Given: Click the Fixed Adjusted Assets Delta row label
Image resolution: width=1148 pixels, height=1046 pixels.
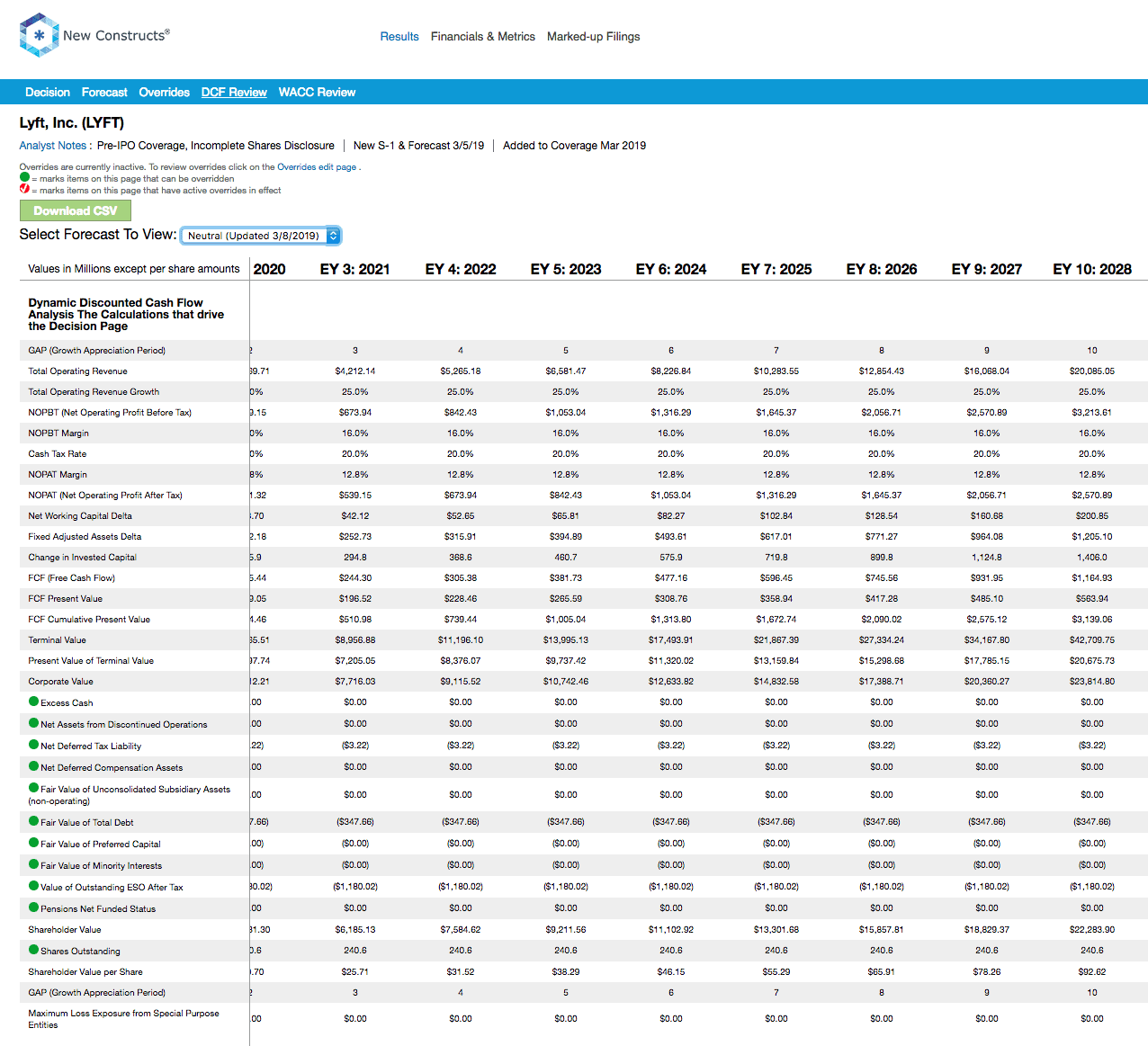Looking at the screenshot, I should 85,537.
